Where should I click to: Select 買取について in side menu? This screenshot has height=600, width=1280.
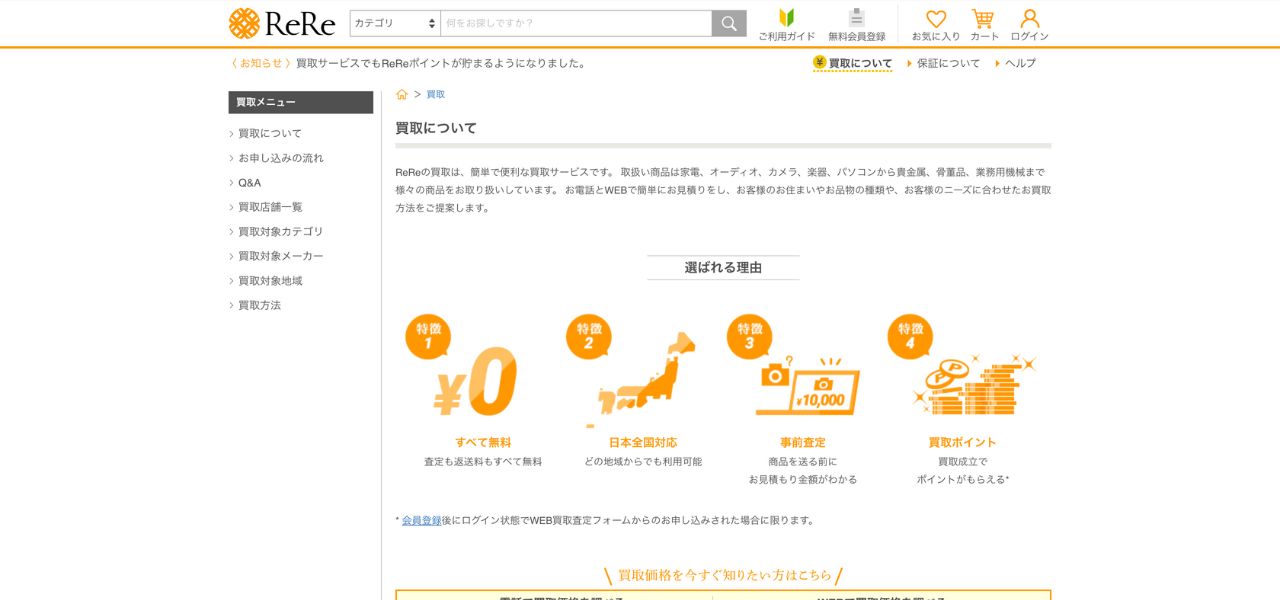point(270,133)
